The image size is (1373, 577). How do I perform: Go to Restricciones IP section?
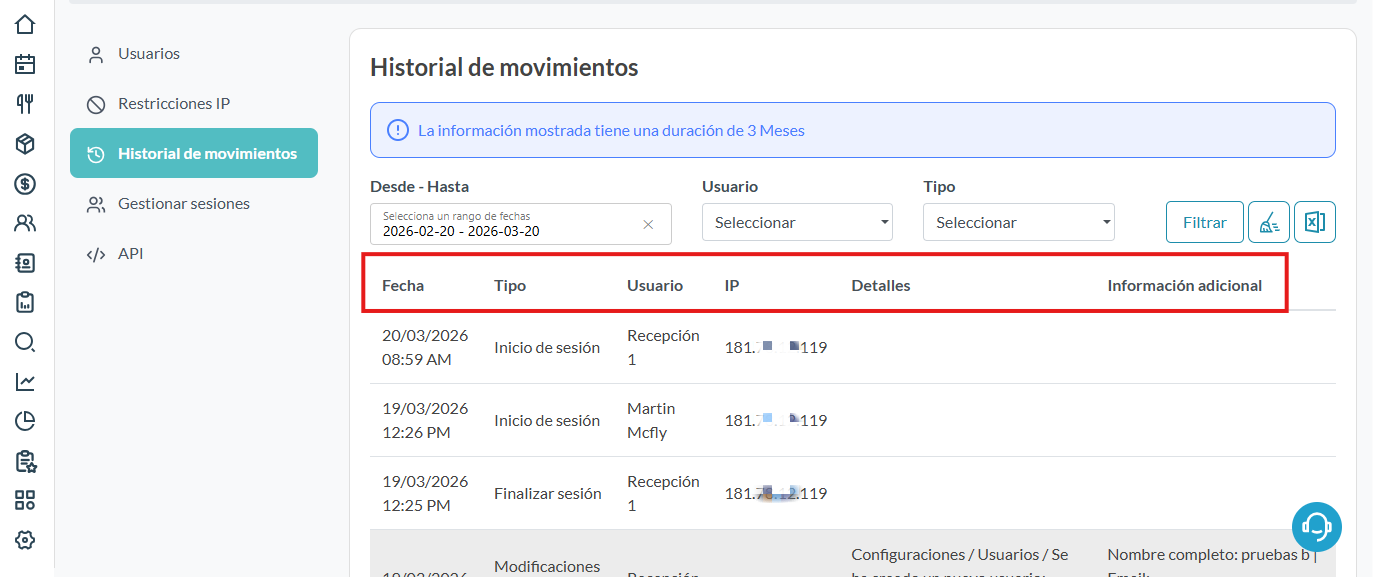click(174, 104)
